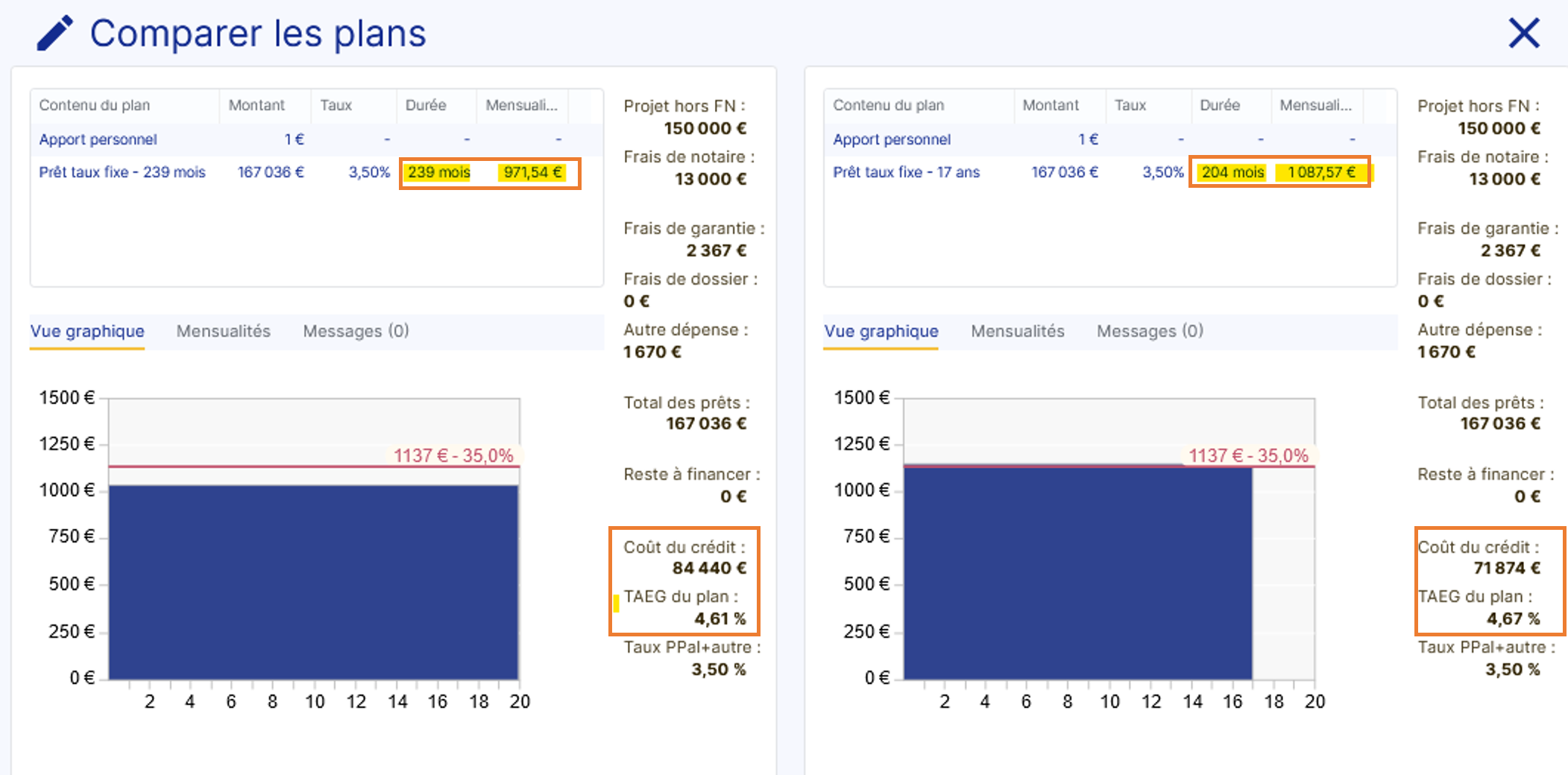Viewport: 1568px width, 775px height.
Task: Click the 204 mois duration cell
Action: click(1232, 172)
